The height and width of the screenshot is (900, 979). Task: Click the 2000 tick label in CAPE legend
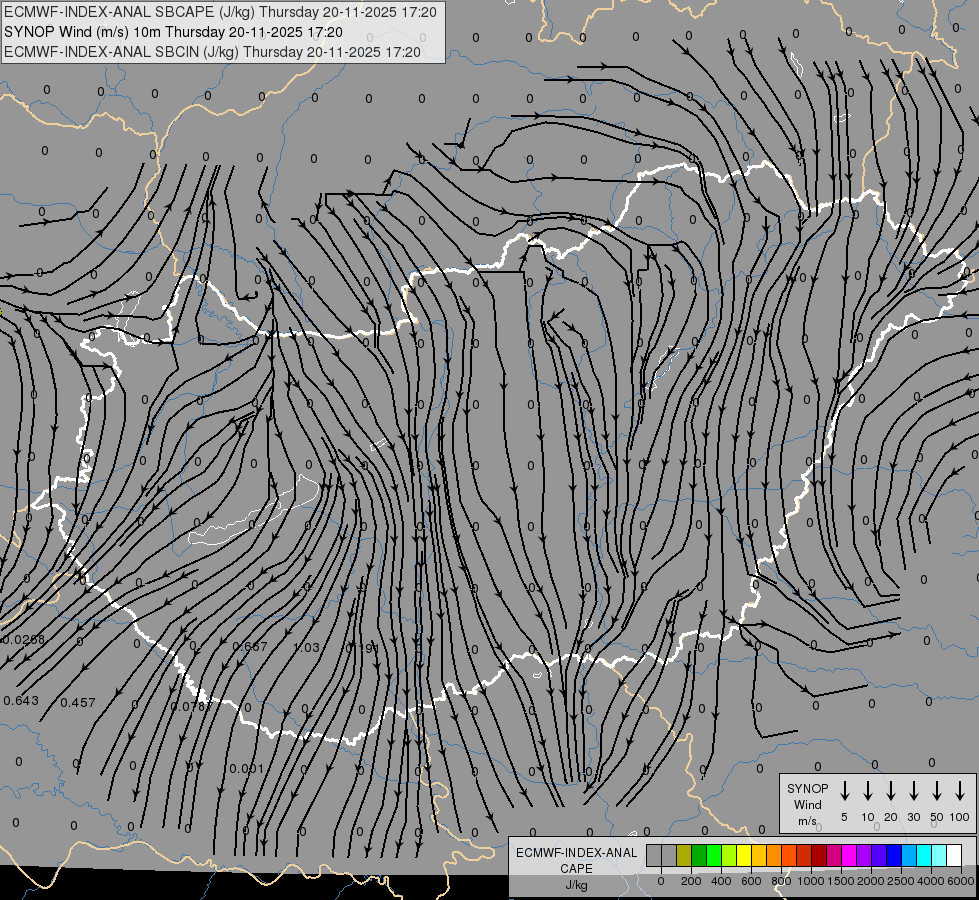point(871,881)
